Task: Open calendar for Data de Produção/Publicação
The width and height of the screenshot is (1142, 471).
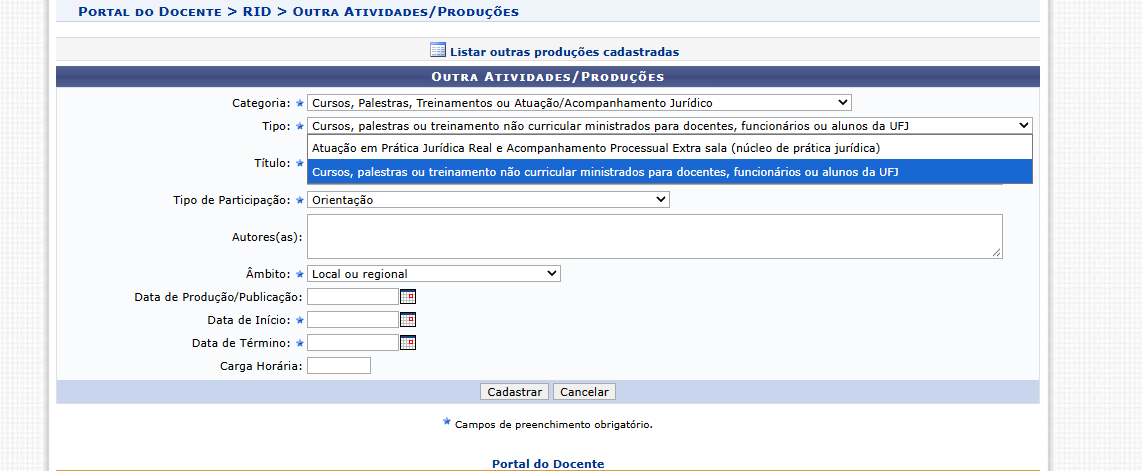Action: [x=408, y=296]
